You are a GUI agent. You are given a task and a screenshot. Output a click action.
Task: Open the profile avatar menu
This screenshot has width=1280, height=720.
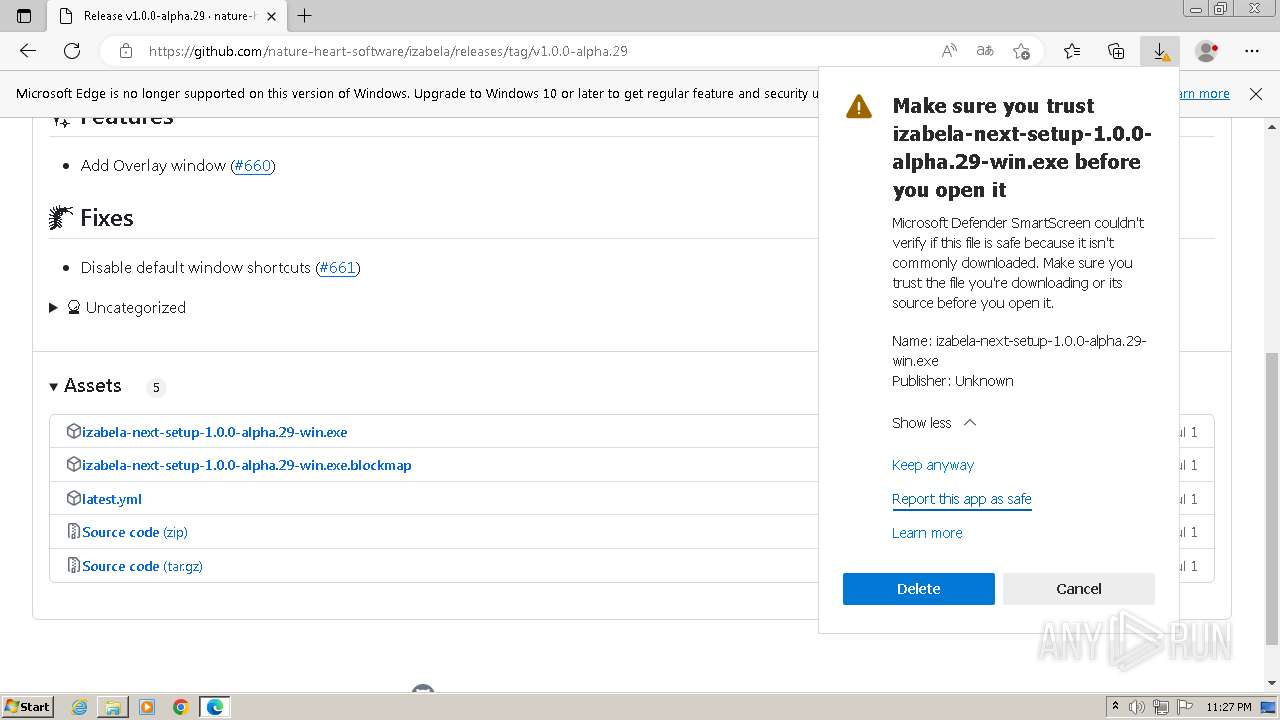pyautogui.click(x=1207, y=51)
